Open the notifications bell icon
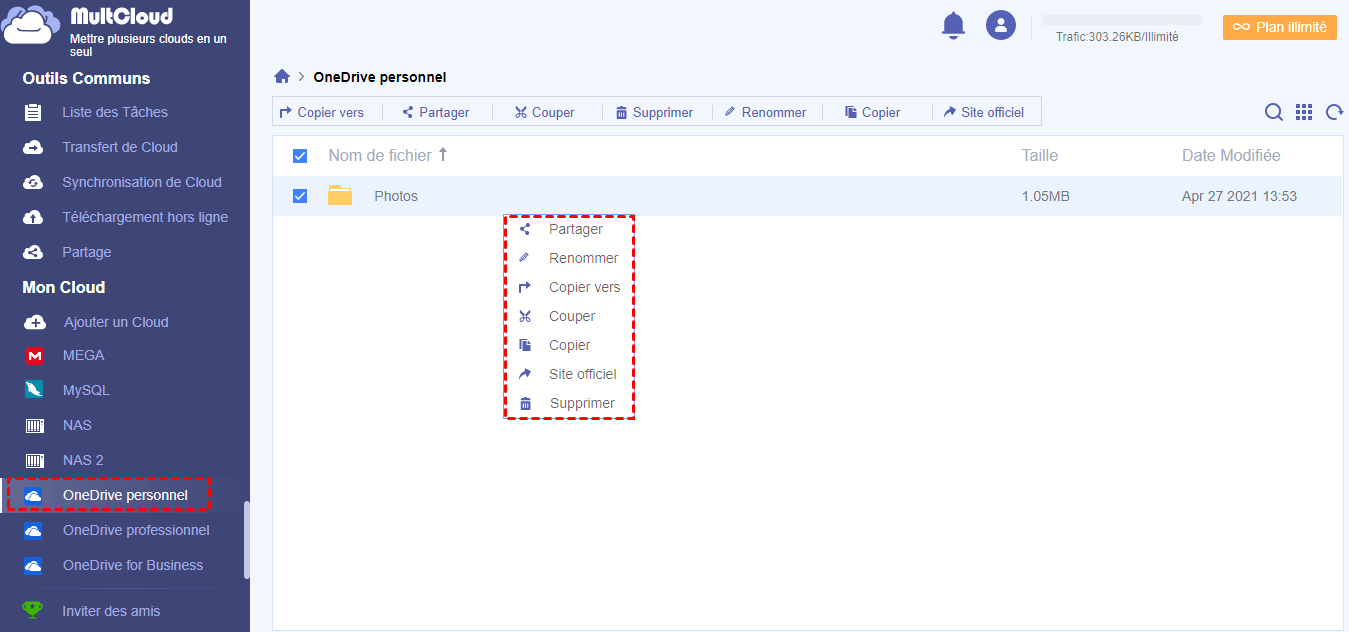The height and width of the screenshot is (632, 1349). [953, 26]
